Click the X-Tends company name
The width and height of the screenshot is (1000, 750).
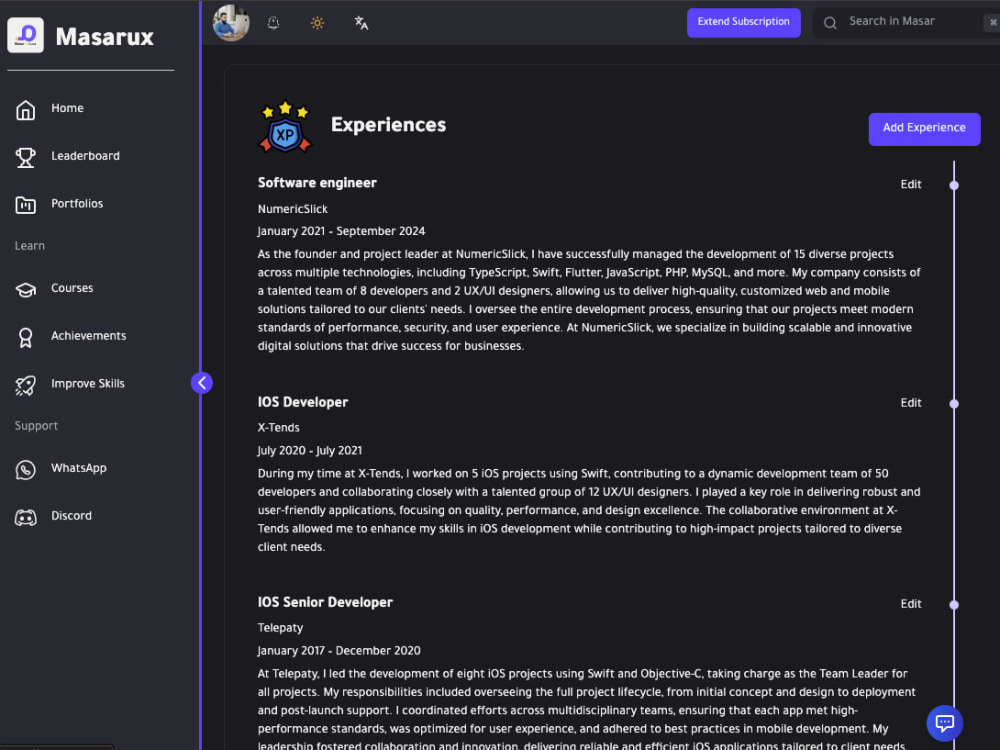[x=279, y=428]
